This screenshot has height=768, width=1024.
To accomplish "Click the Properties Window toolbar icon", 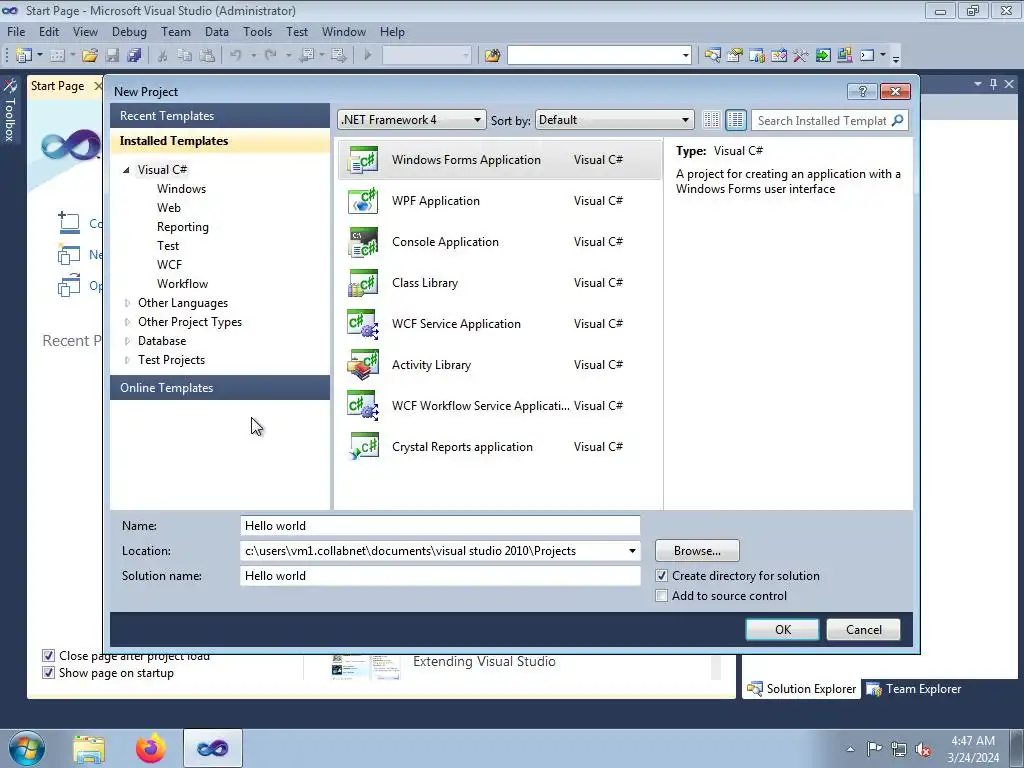I will (x=735, y=56).
